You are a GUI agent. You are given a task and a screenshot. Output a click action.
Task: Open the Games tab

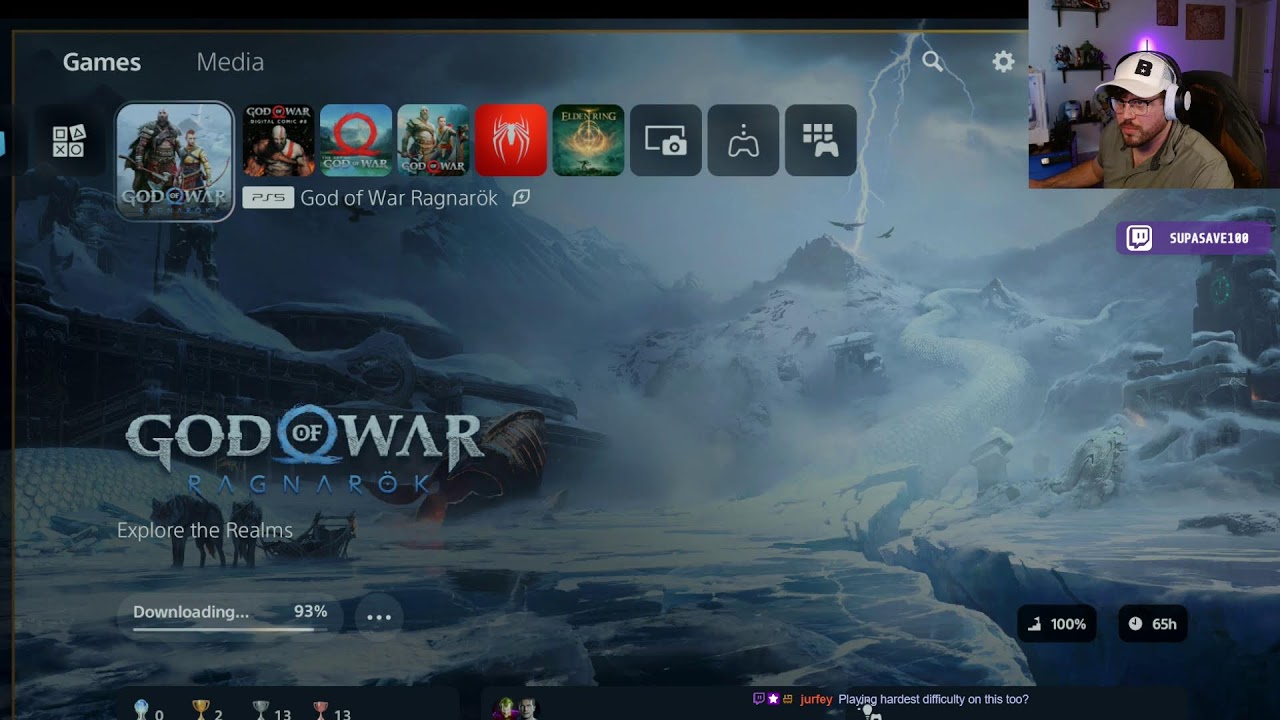click(x=101, y=62)
